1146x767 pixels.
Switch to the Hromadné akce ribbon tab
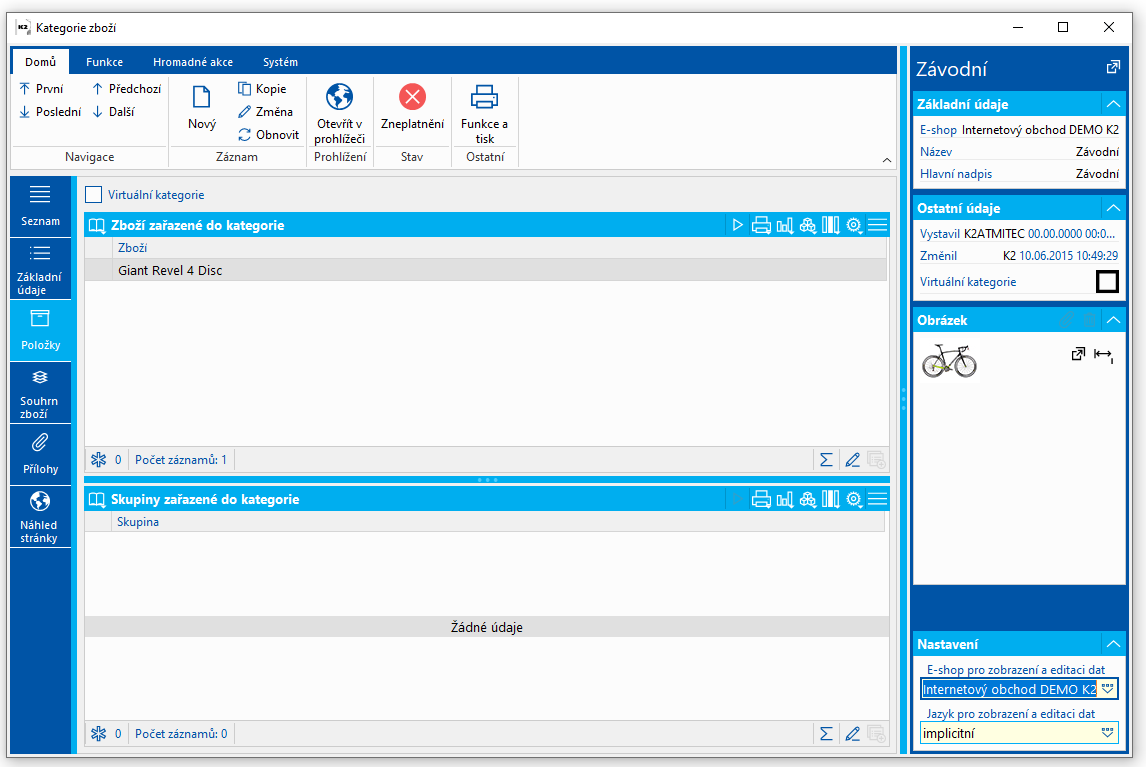pos(193,62)
